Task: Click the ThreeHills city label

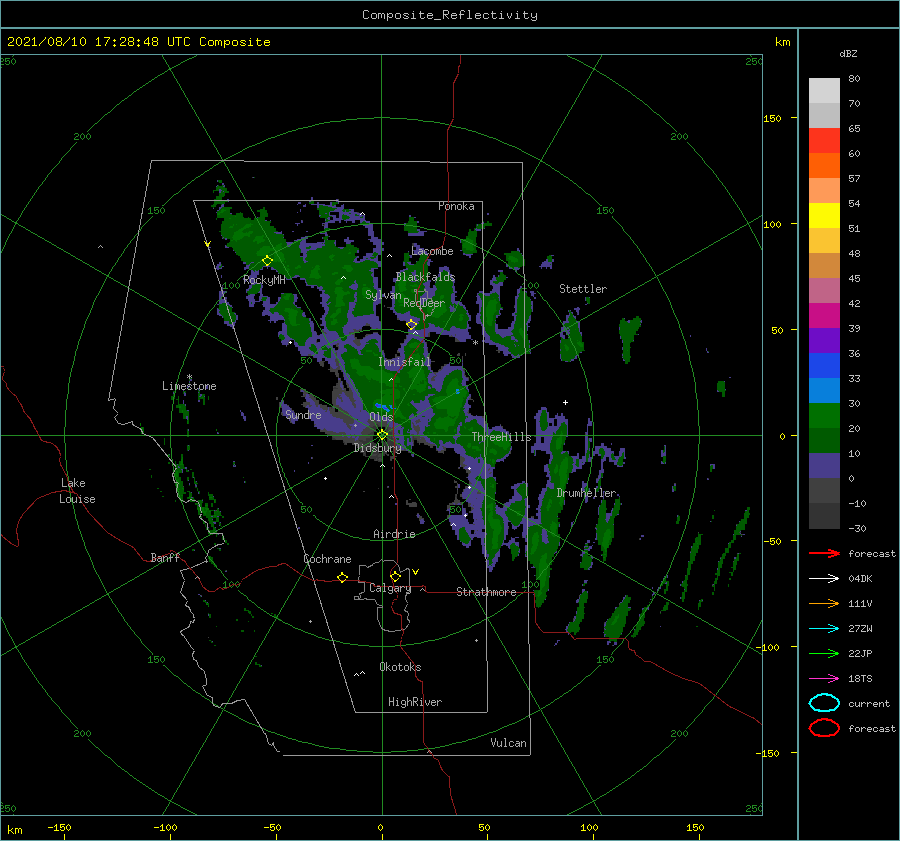Action: tap(501, 437)
